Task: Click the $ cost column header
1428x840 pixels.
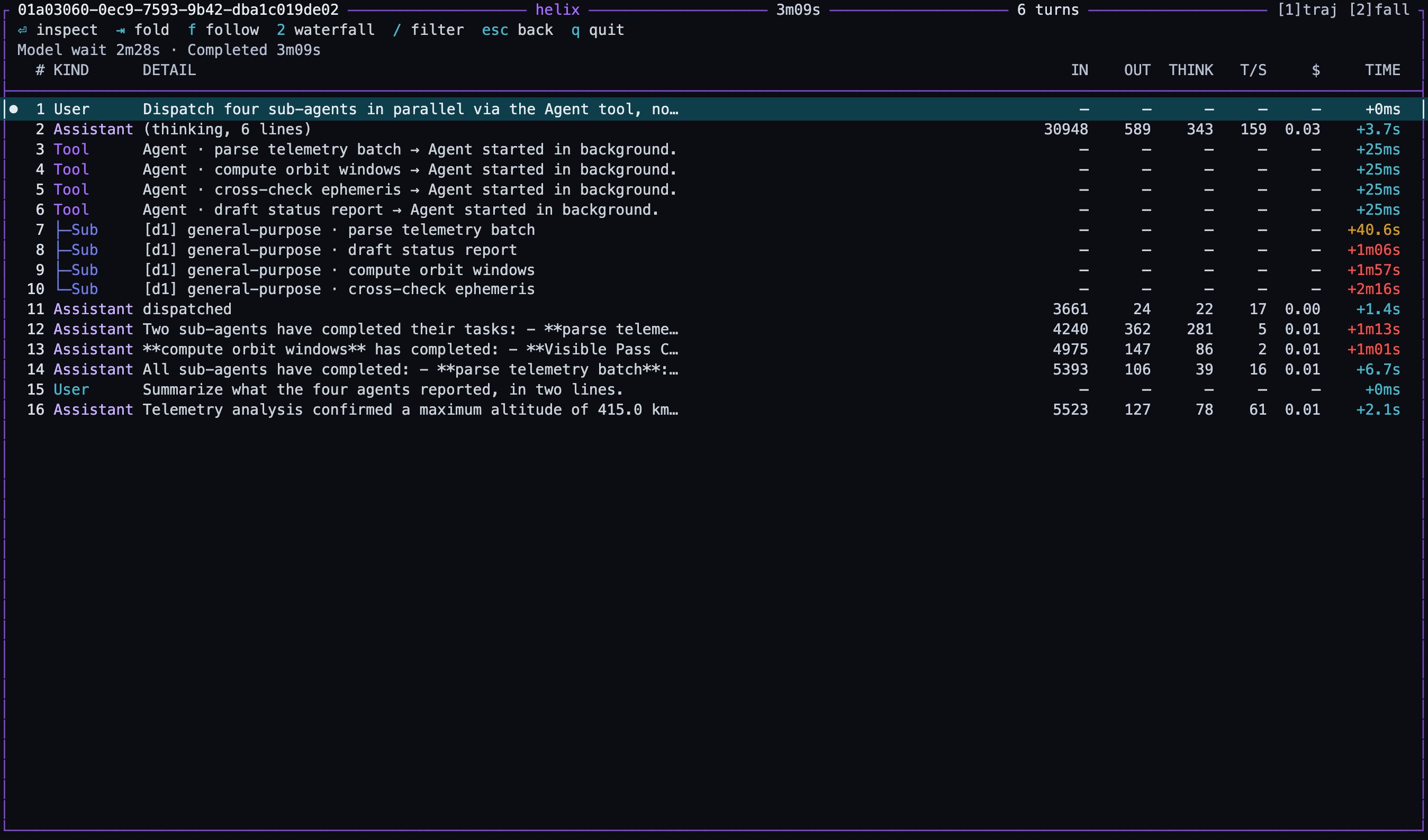Action: (x=1316, y=70)
